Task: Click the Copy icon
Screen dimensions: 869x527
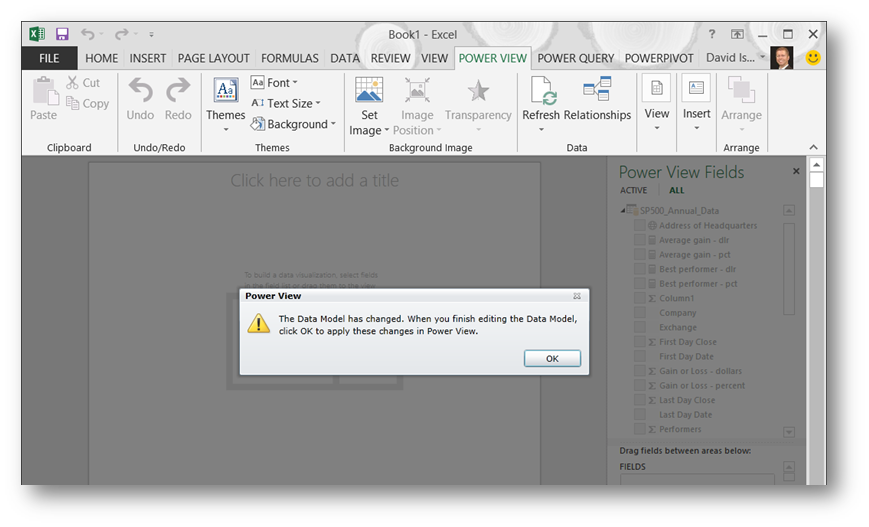Action: (x=73, y=103)
